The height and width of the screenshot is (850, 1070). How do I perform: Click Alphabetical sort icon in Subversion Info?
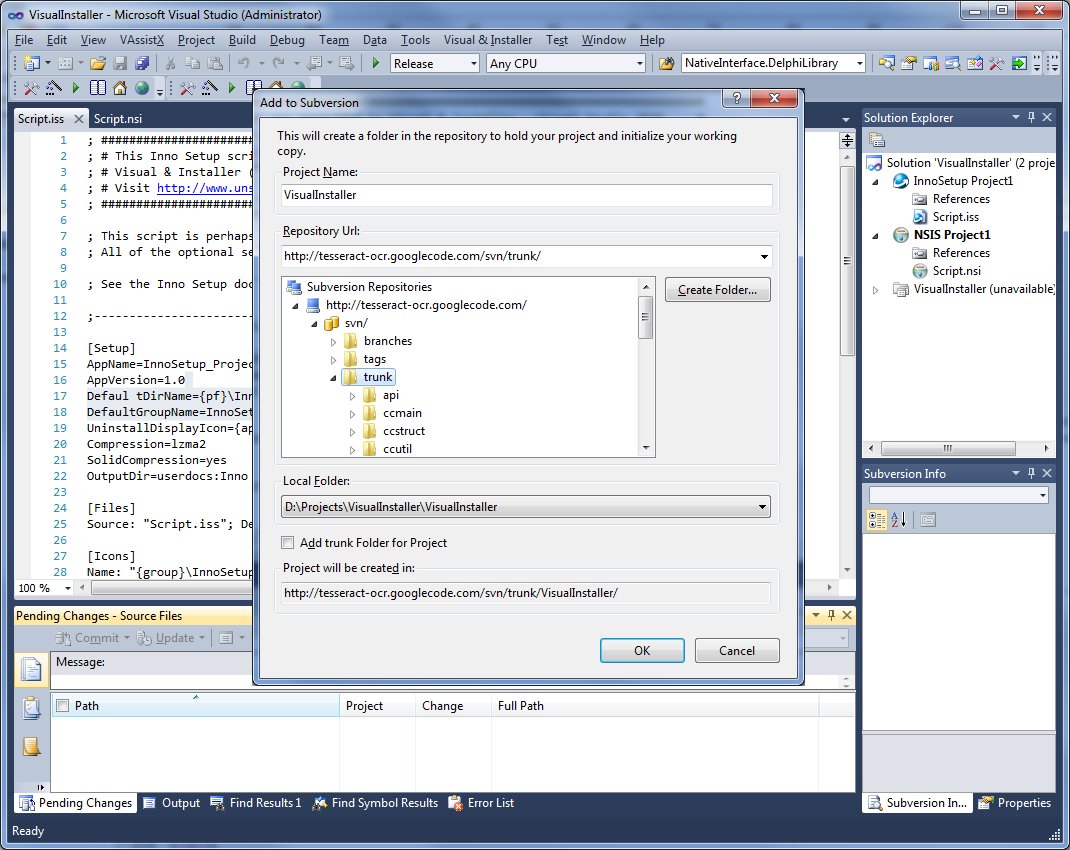tap(899, 520)
